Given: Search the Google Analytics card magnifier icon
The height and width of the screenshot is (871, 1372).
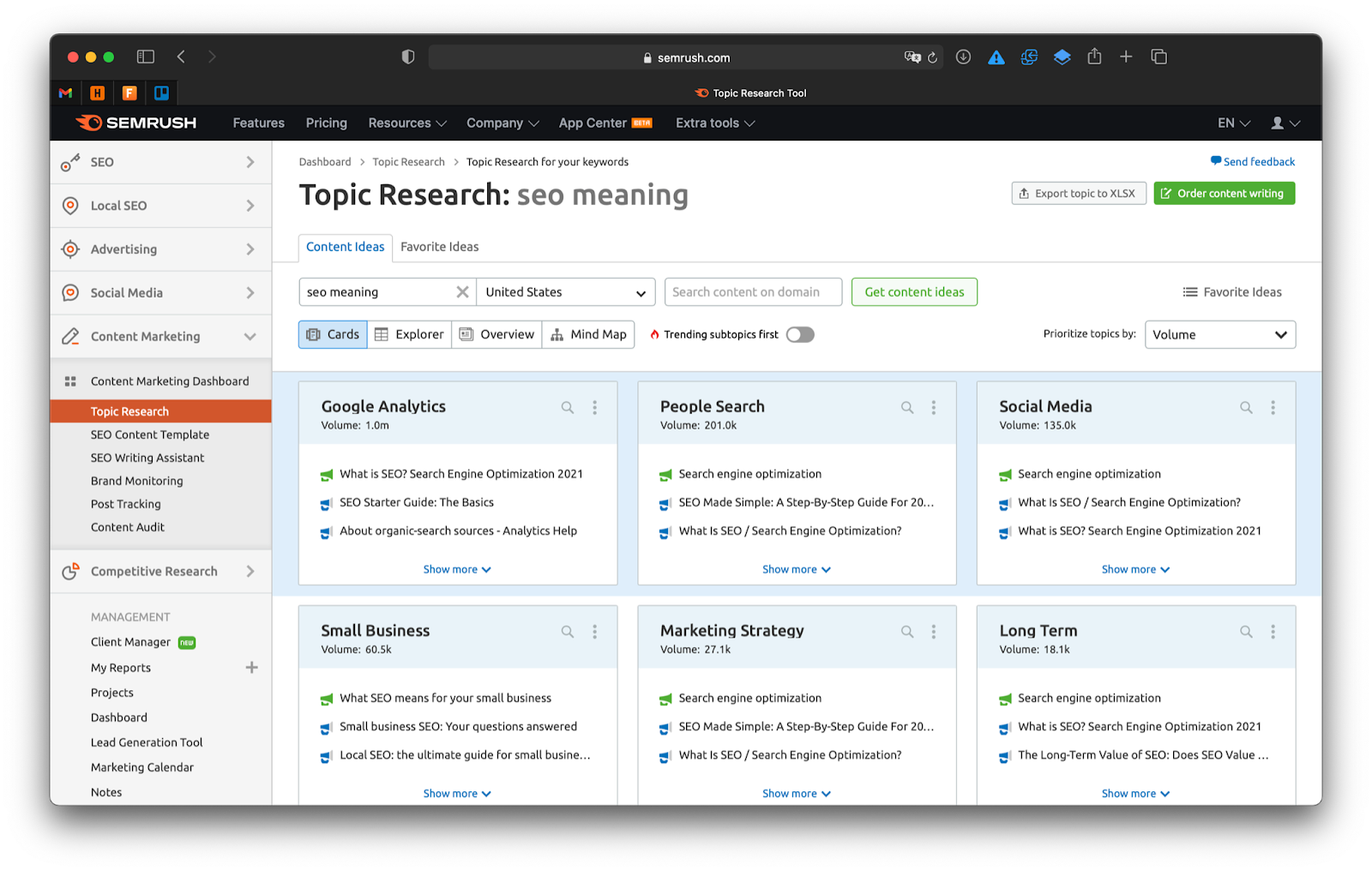Looking at the screenshot, I should (568, 407).
